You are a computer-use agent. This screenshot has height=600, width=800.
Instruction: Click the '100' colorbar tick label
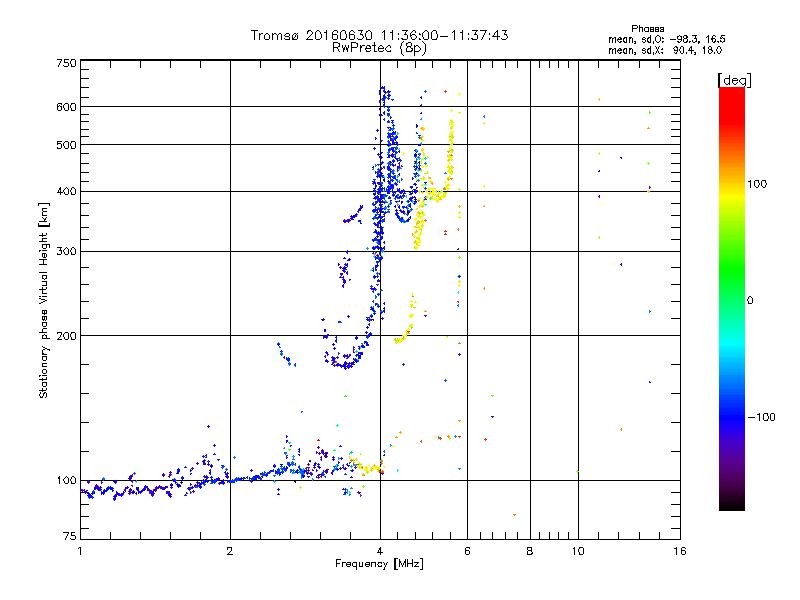[x=757, y=184]
